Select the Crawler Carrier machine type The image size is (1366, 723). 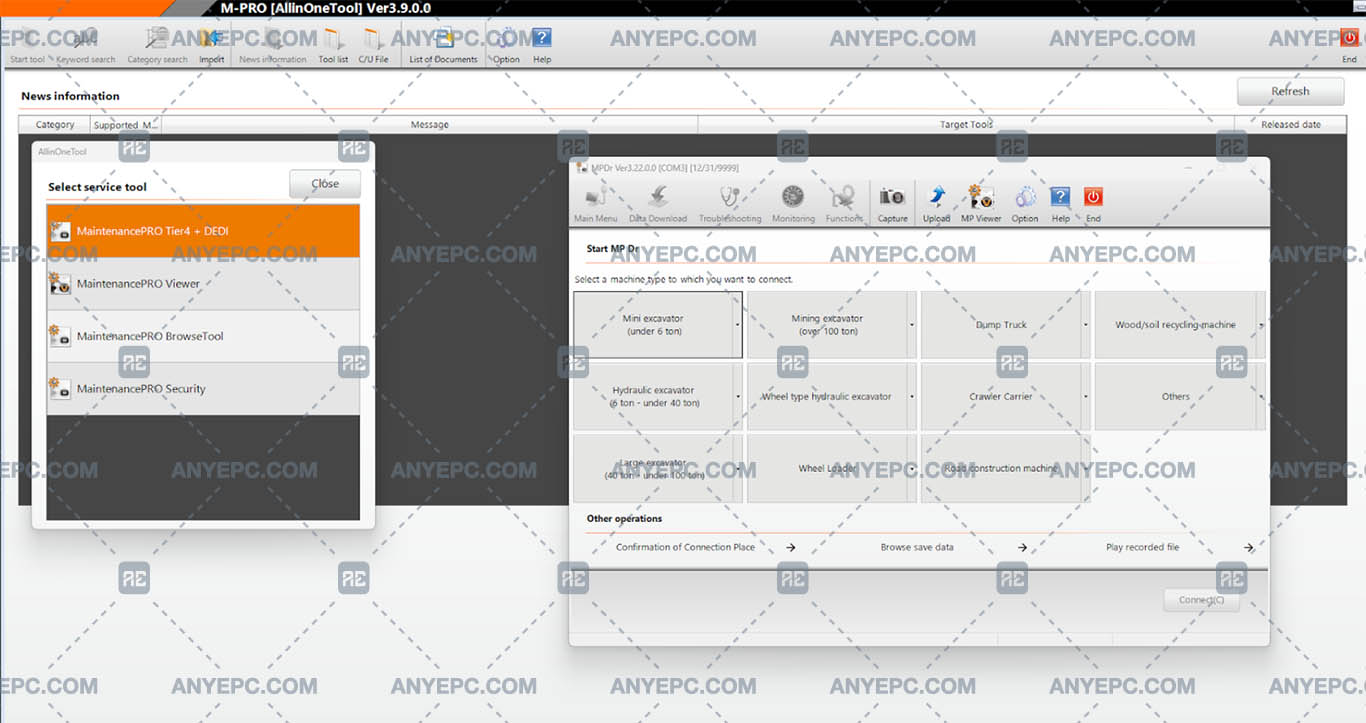(1001, 397)
